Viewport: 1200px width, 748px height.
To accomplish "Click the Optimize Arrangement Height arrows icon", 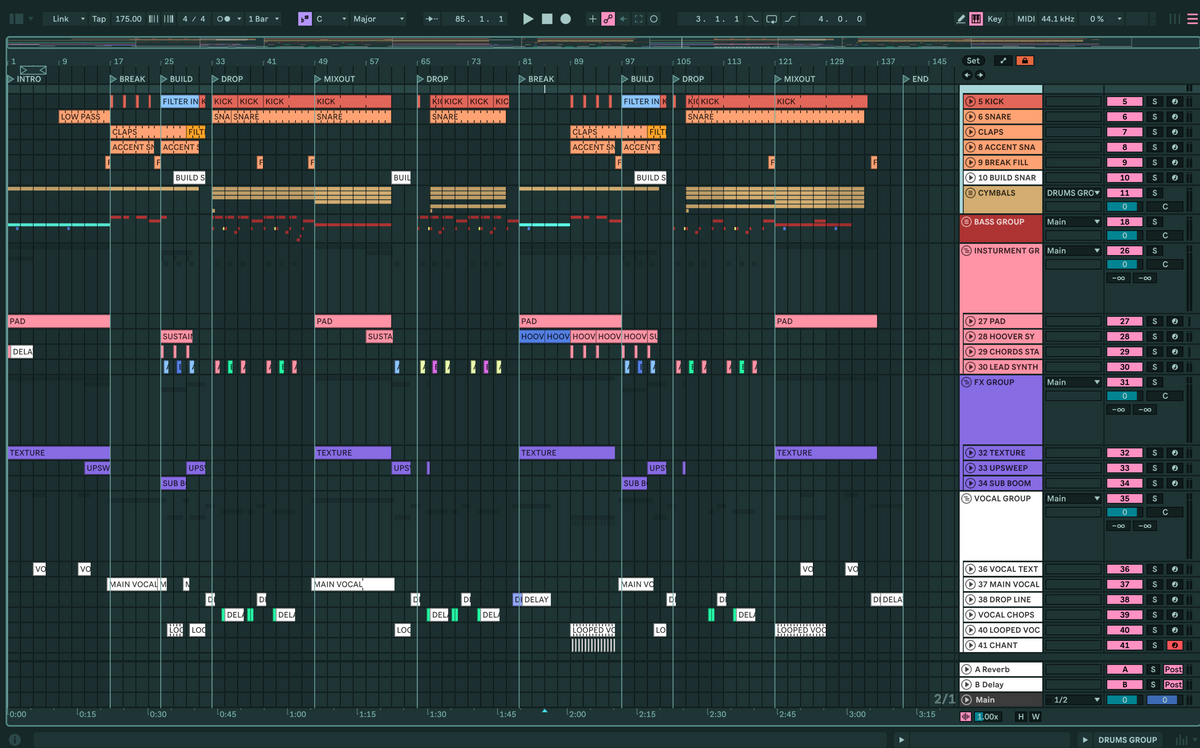I will coord(1002,61).
